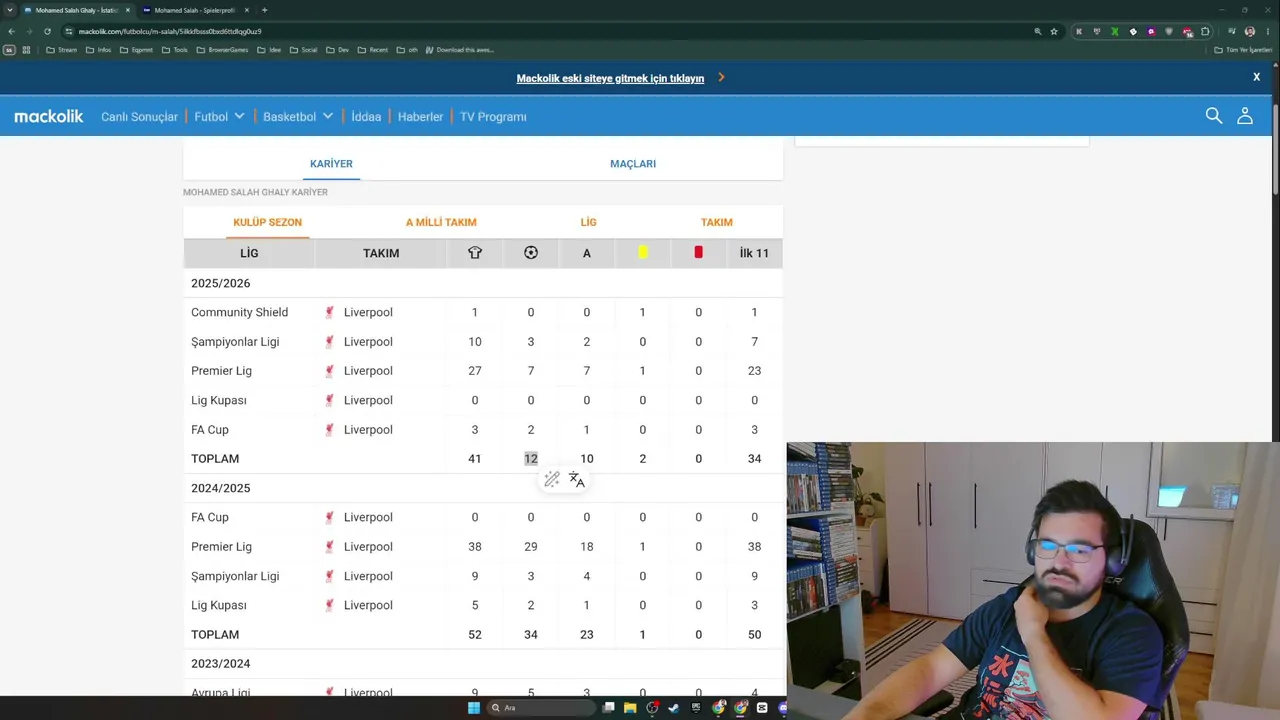Open Steam from the taskbar
The width and height of the screenshot is (1280, 720).
tap(674, 708)
